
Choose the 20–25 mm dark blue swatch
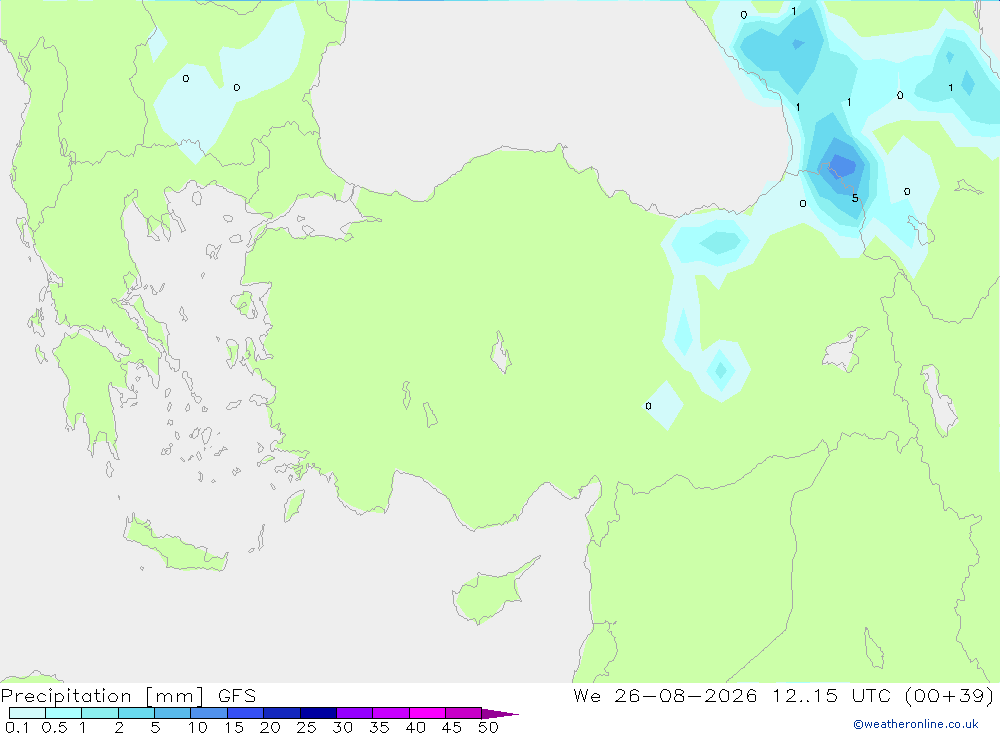click(x=282, y=713)
